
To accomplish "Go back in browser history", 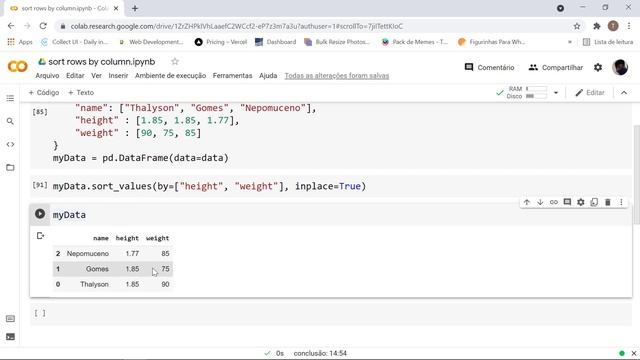I will click(x=11, y=26).
